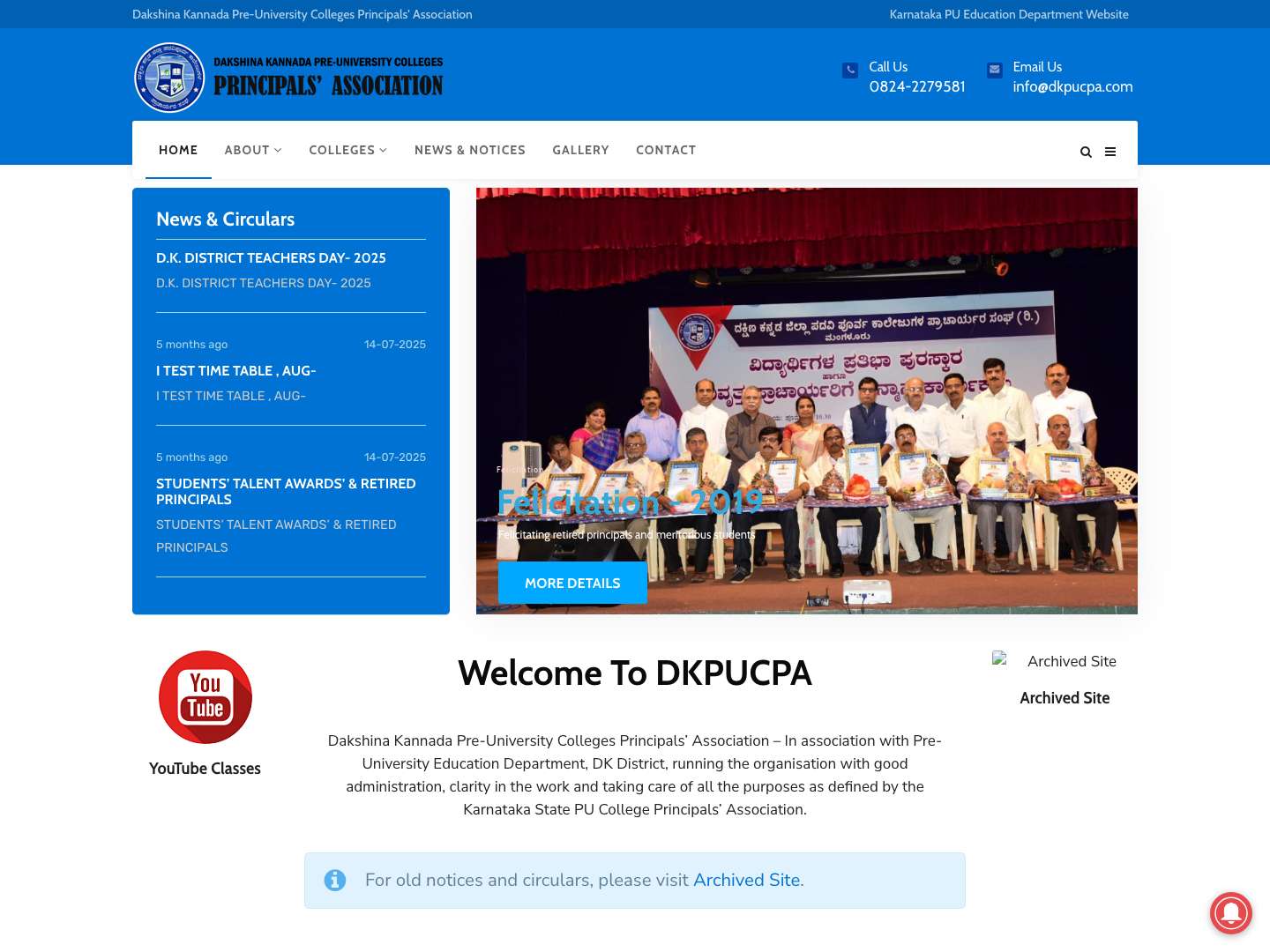1270x952 pixels.
Task: Open the YouTube Classes channel icon
Action: pyautogui.click(x=205, y=696)
